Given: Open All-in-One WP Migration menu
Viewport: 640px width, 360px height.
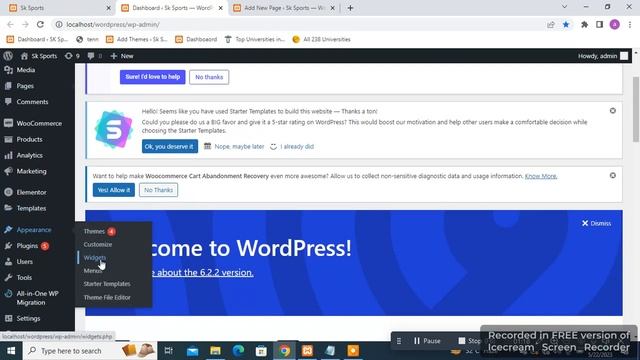Looking at the screenshot, I should [37, 298].
